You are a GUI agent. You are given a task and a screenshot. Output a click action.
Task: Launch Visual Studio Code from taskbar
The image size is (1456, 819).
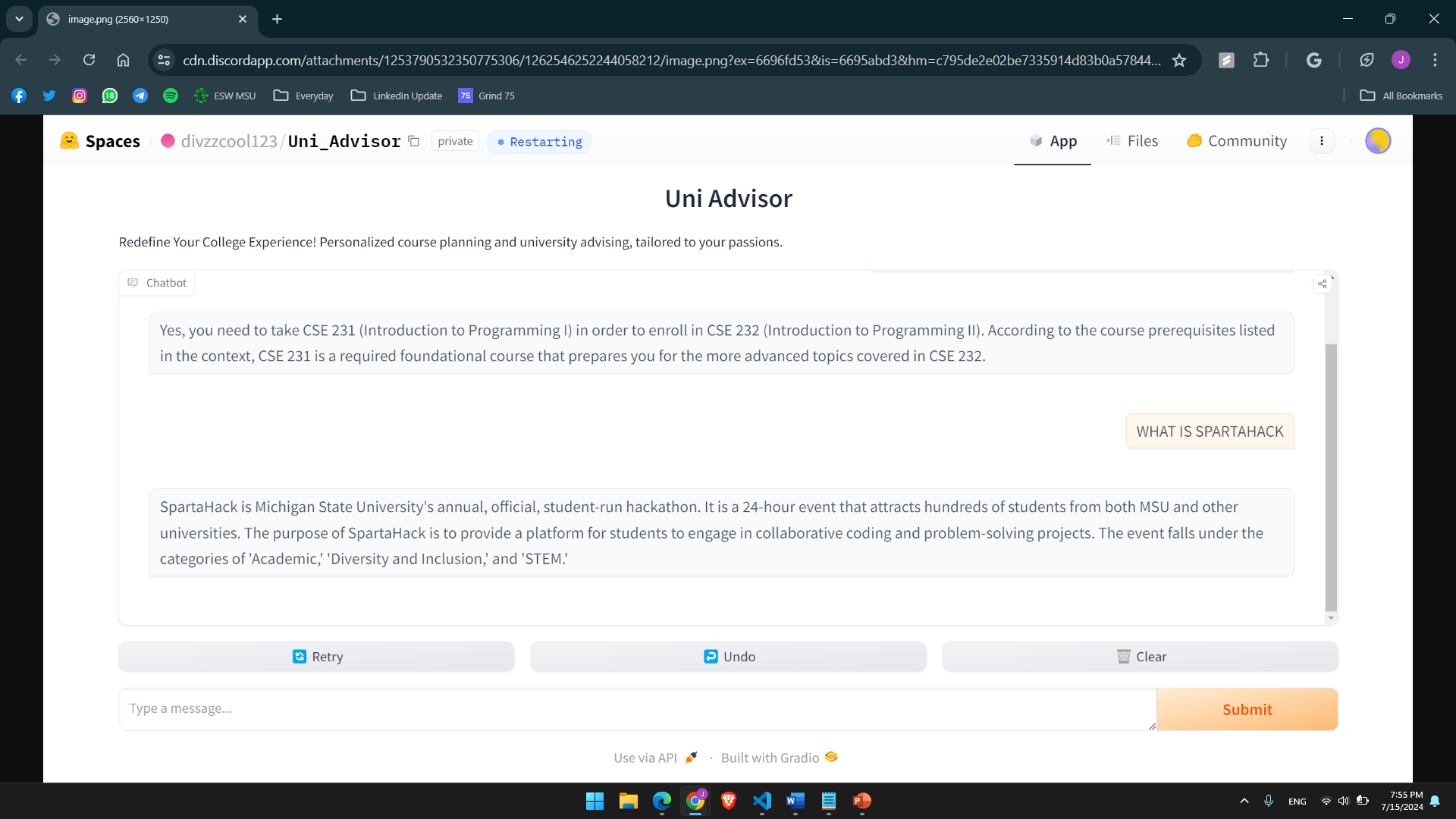pyautogui.click(x=761, y=801)
